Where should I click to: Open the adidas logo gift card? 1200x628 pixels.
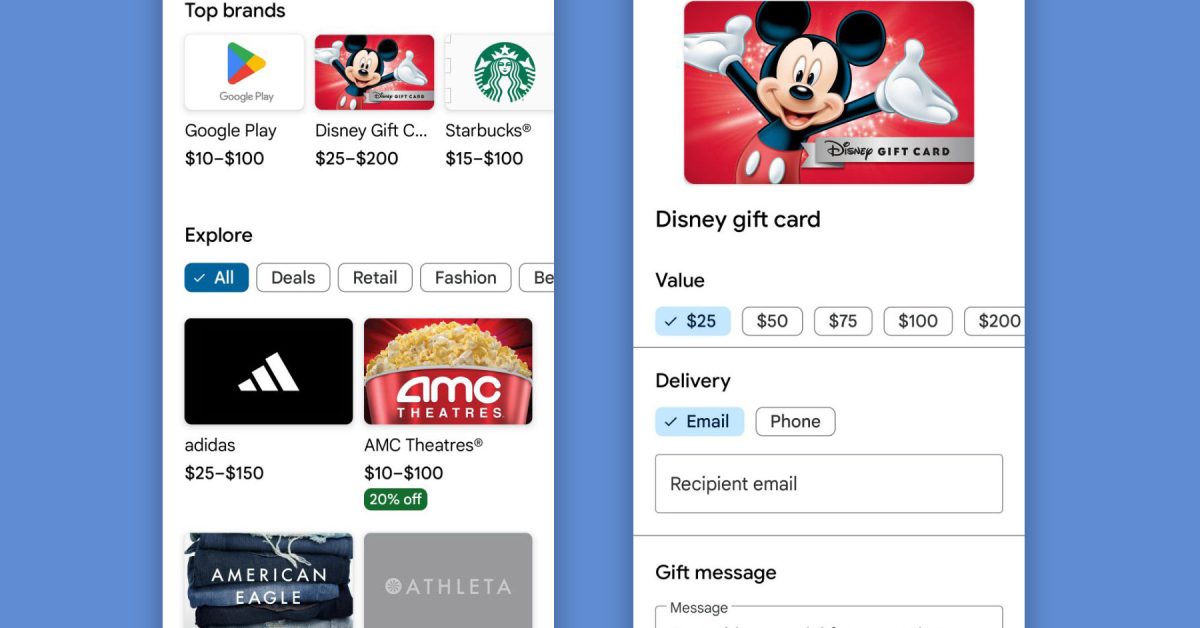click(x=269, y=371)
